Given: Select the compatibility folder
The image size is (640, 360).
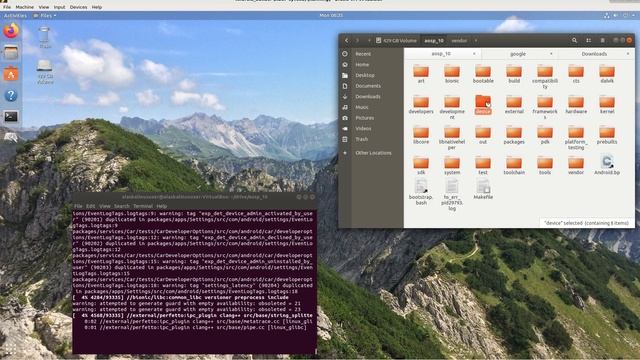Looking at the screenshot, I should [545, 77].
